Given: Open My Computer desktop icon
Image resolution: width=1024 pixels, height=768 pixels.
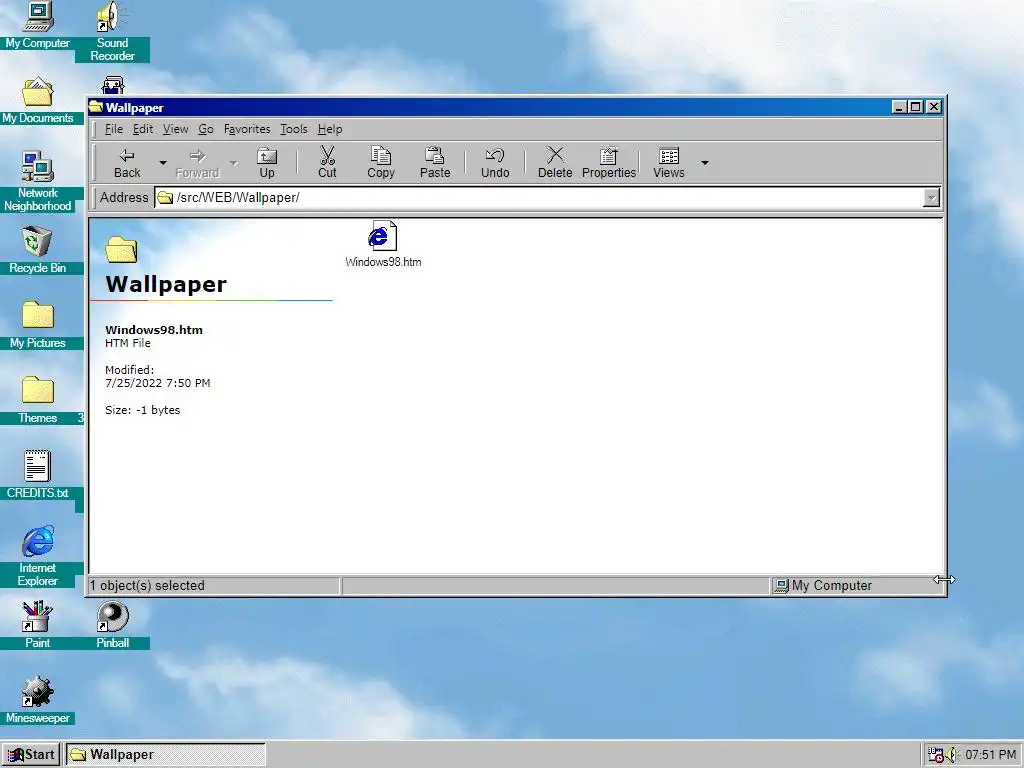Looking at the screenshot, I should [37, 25].
